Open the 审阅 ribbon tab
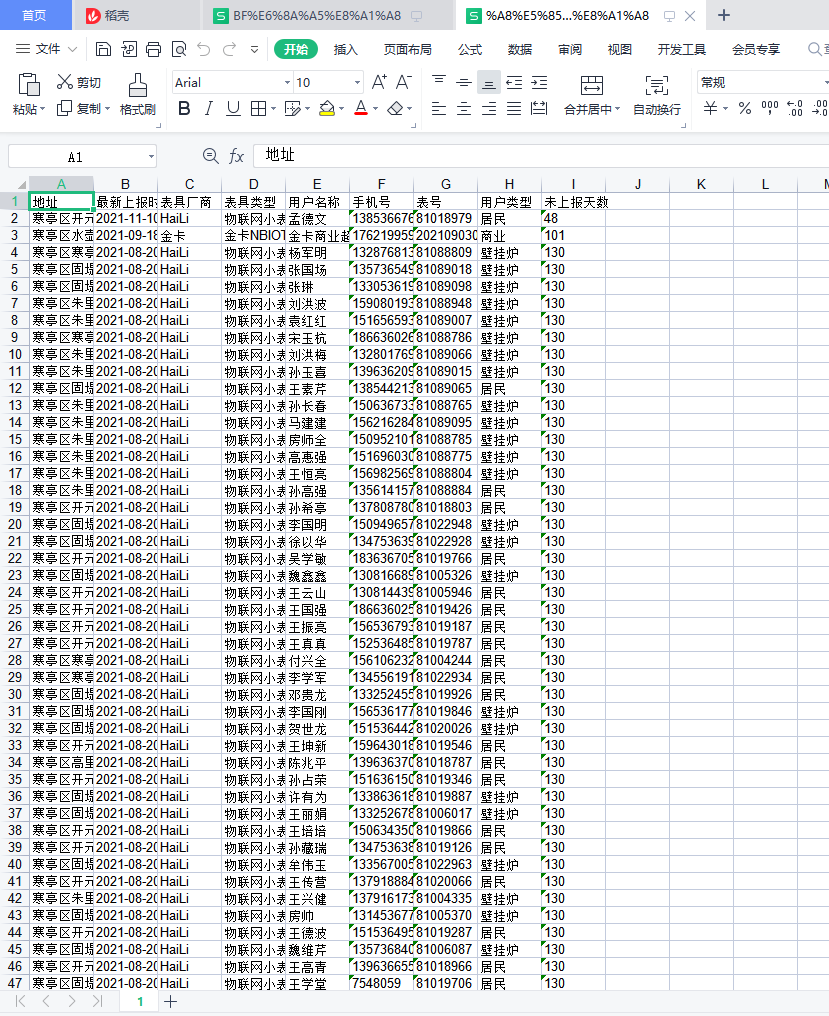This screenshot has width=829, height=1016. (x=570, y=49)
